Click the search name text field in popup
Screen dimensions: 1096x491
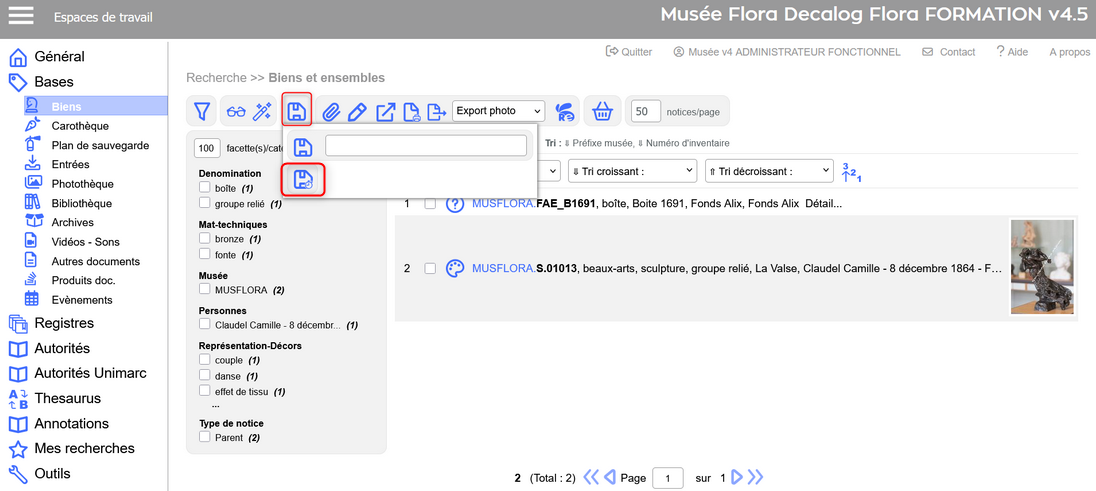[426, 146]
